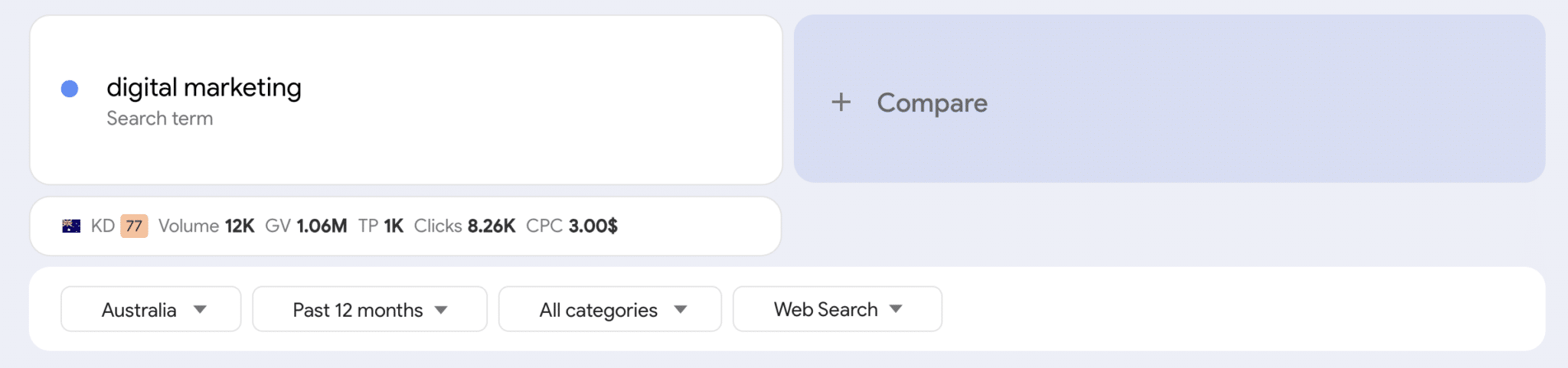Screen dimensions: 1568x368
Task: Click the arrow in Web Search dropdown
Action: (x=896, y=309)
